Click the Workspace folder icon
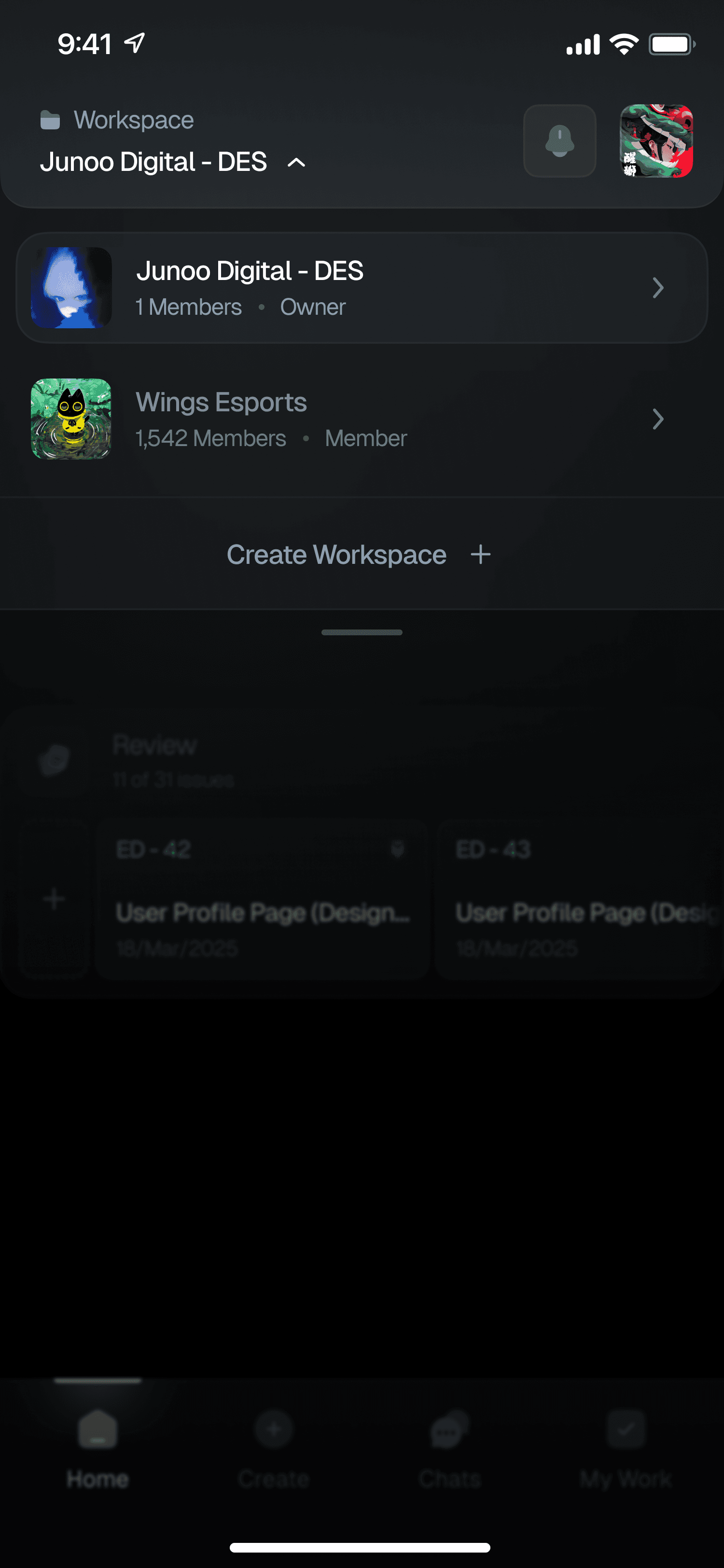Viewport: 724px width, 1568px height. point(50,120)
